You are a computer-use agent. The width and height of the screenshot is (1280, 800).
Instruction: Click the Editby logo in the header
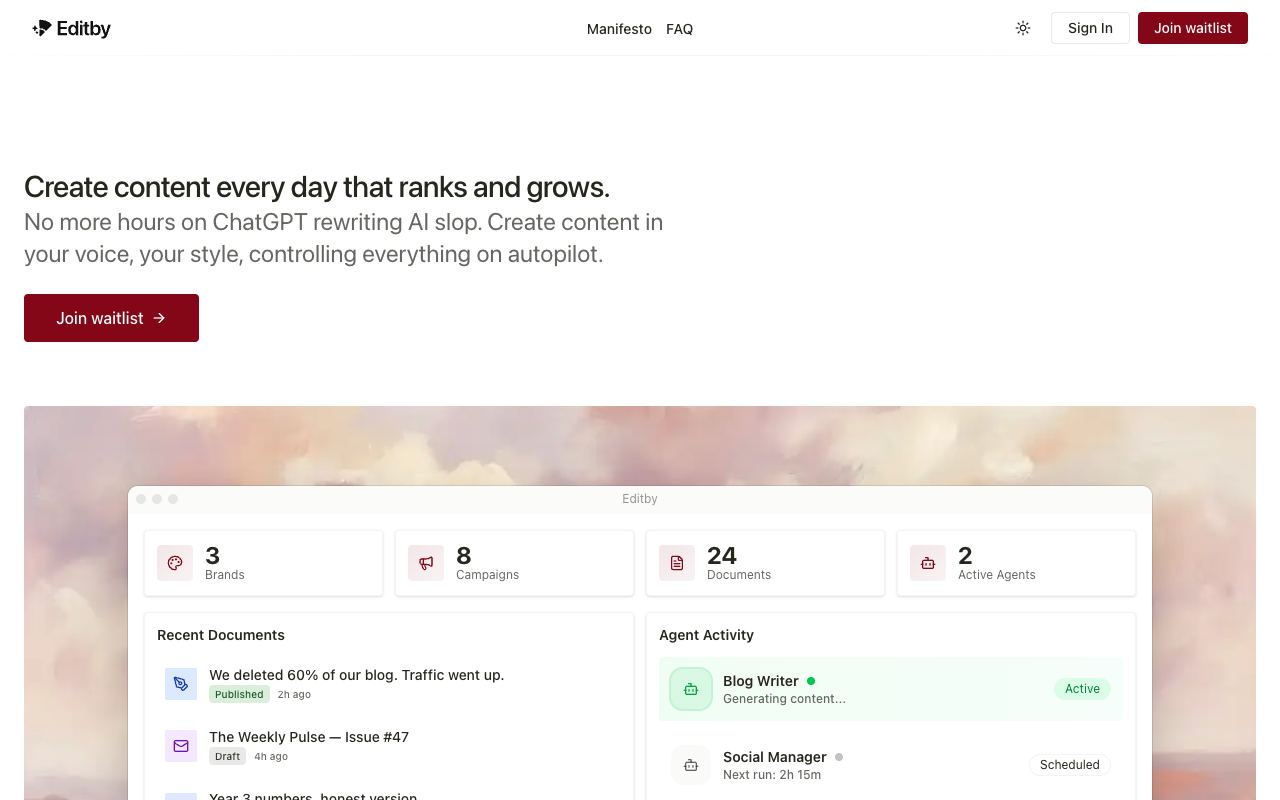point(71,29)
